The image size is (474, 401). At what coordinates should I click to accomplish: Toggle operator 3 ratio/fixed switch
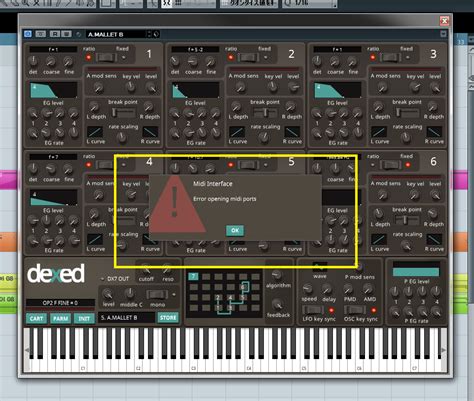pyautogui.click(x=390, y=57)
